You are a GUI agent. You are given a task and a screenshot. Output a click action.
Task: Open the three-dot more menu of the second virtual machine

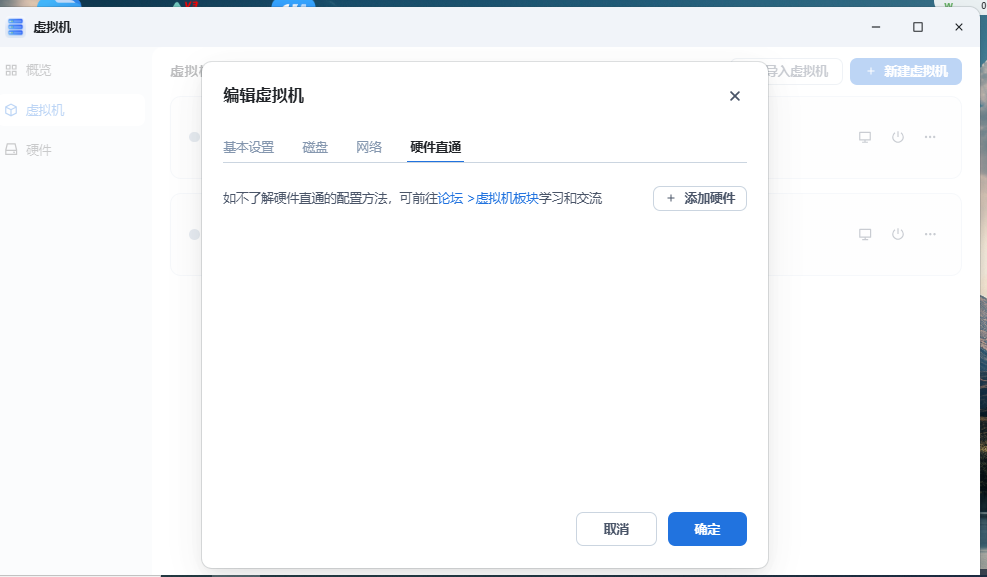[x=930, y=234]
